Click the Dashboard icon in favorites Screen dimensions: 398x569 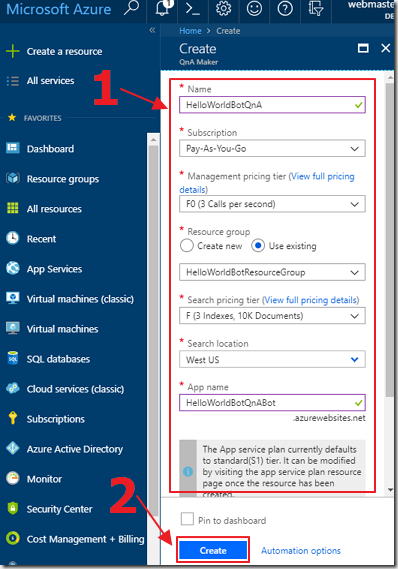click(x=13, y=148)
